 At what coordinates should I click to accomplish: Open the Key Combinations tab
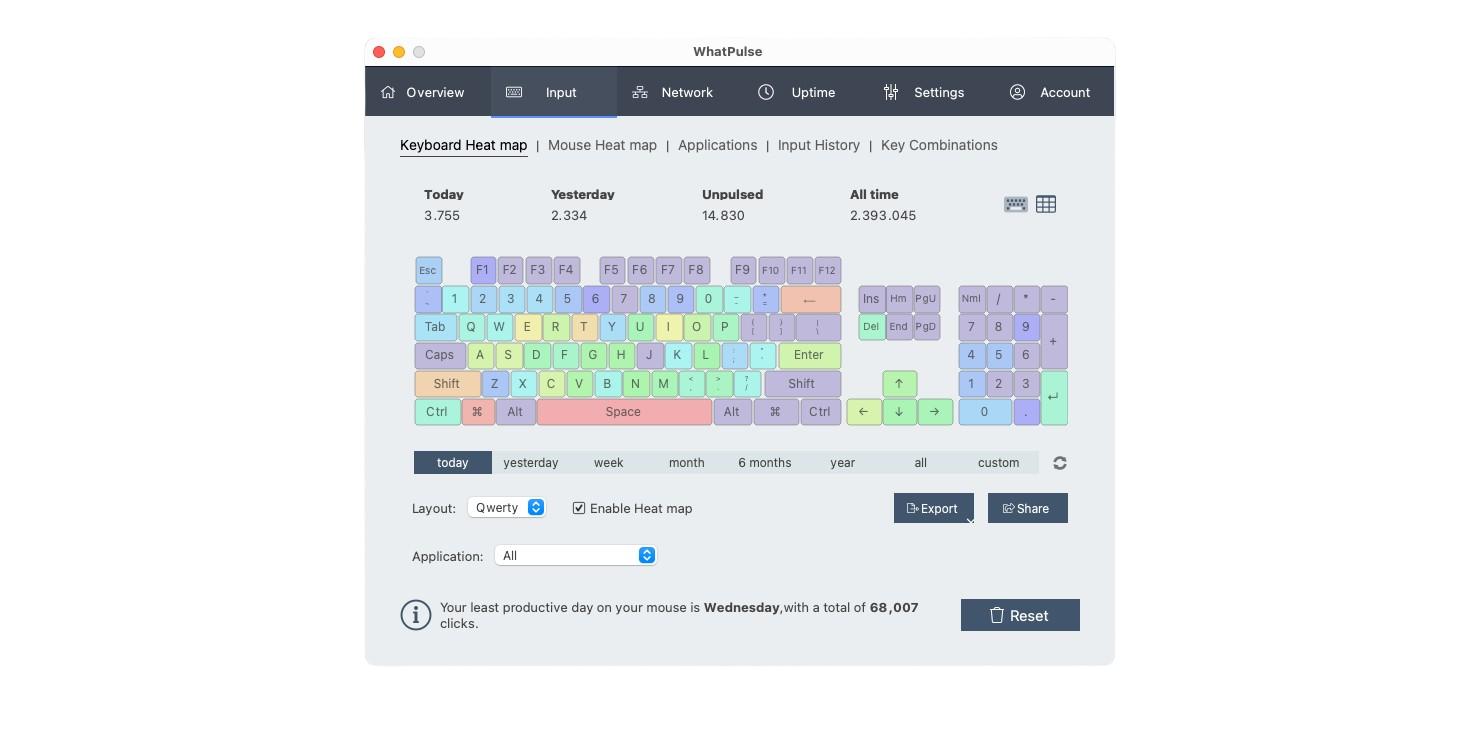click(938, 145)
